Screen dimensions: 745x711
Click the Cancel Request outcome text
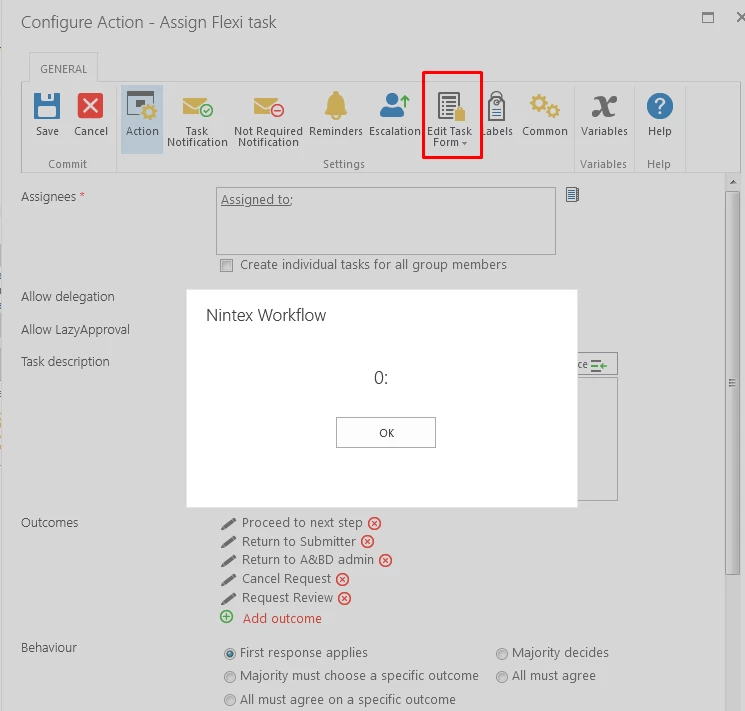(286, 579)
